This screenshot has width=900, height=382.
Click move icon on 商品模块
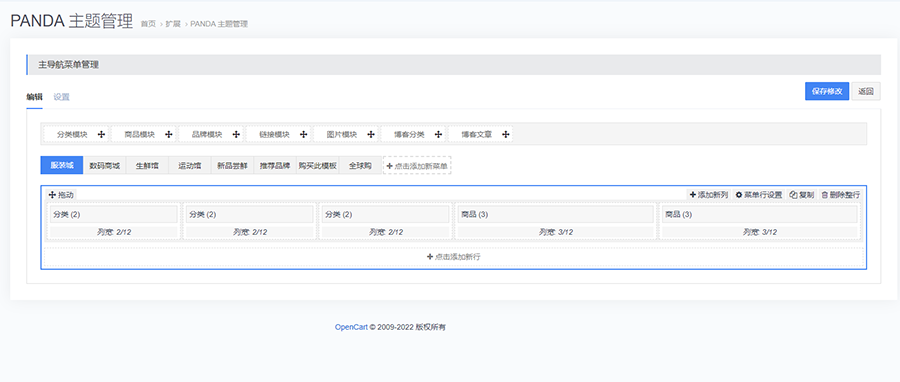pyautogui.click(x=169, y=134)
